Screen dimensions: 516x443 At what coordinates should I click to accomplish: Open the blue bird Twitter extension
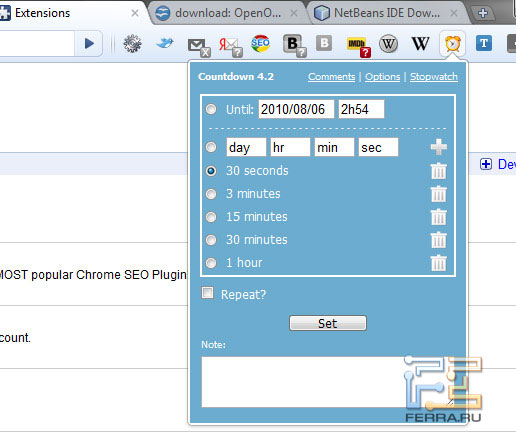(x=165, y=43)
